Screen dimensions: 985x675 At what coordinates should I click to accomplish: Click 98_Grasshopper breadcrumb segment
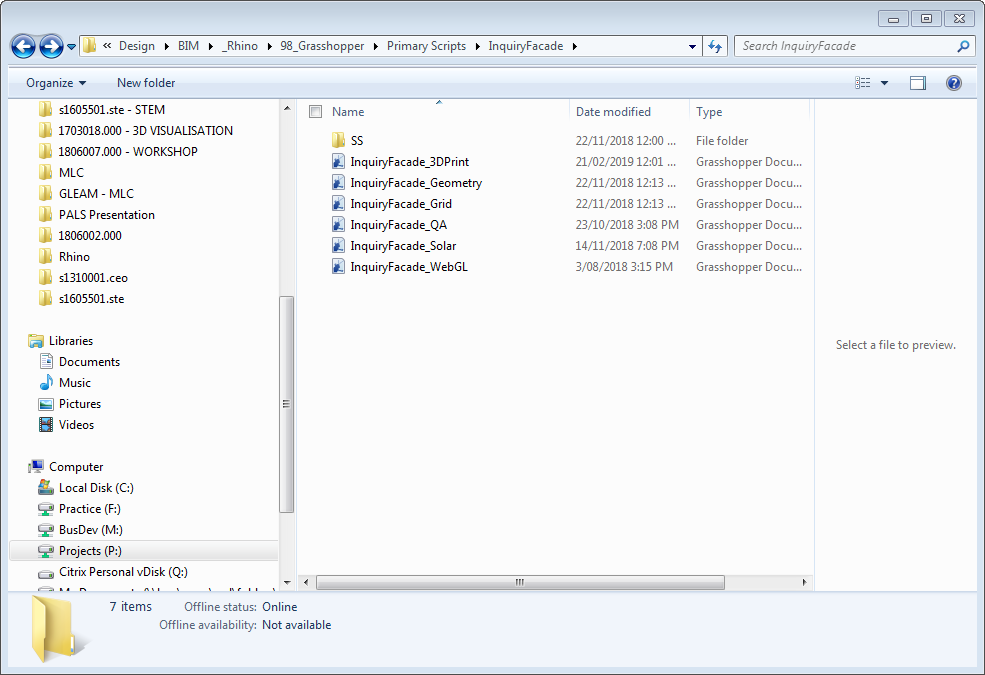point(322,46)
